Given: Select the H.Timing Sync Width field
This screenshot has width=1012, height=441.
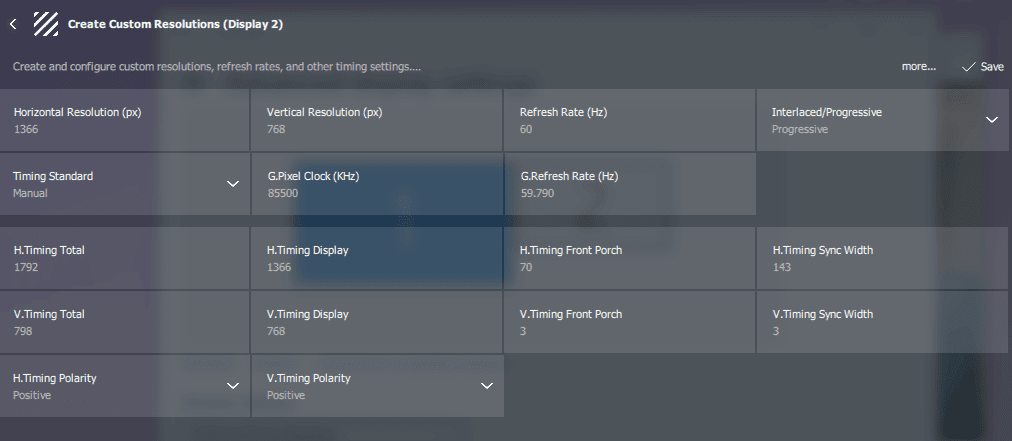Looking at the screenshot, I should 882,258.
